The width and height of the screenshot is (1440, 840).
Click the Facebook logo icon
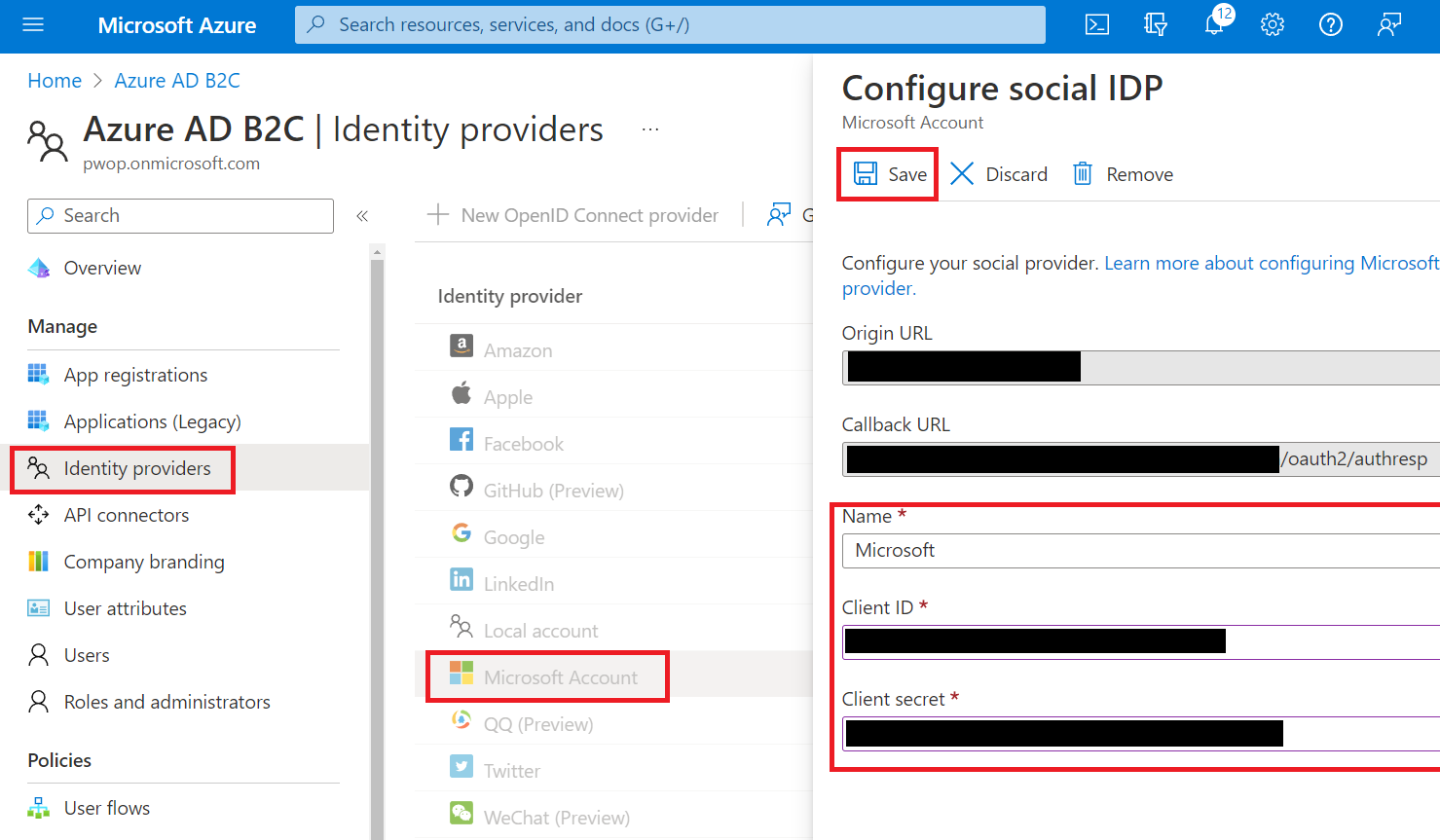[462, 439]
